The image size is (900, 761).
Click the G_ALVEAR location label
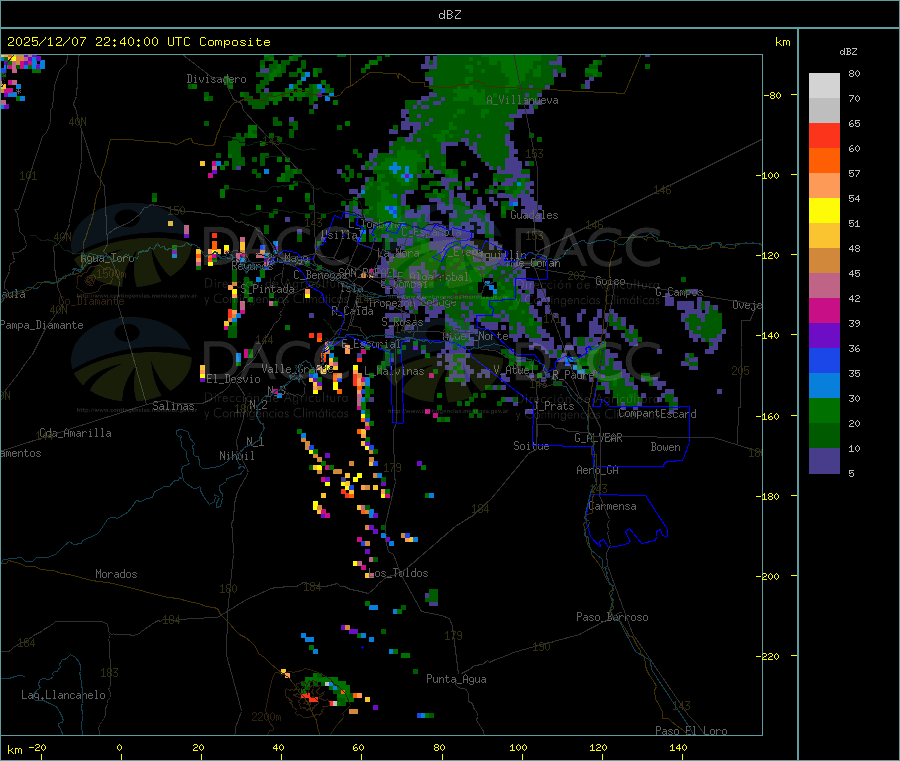598,438
